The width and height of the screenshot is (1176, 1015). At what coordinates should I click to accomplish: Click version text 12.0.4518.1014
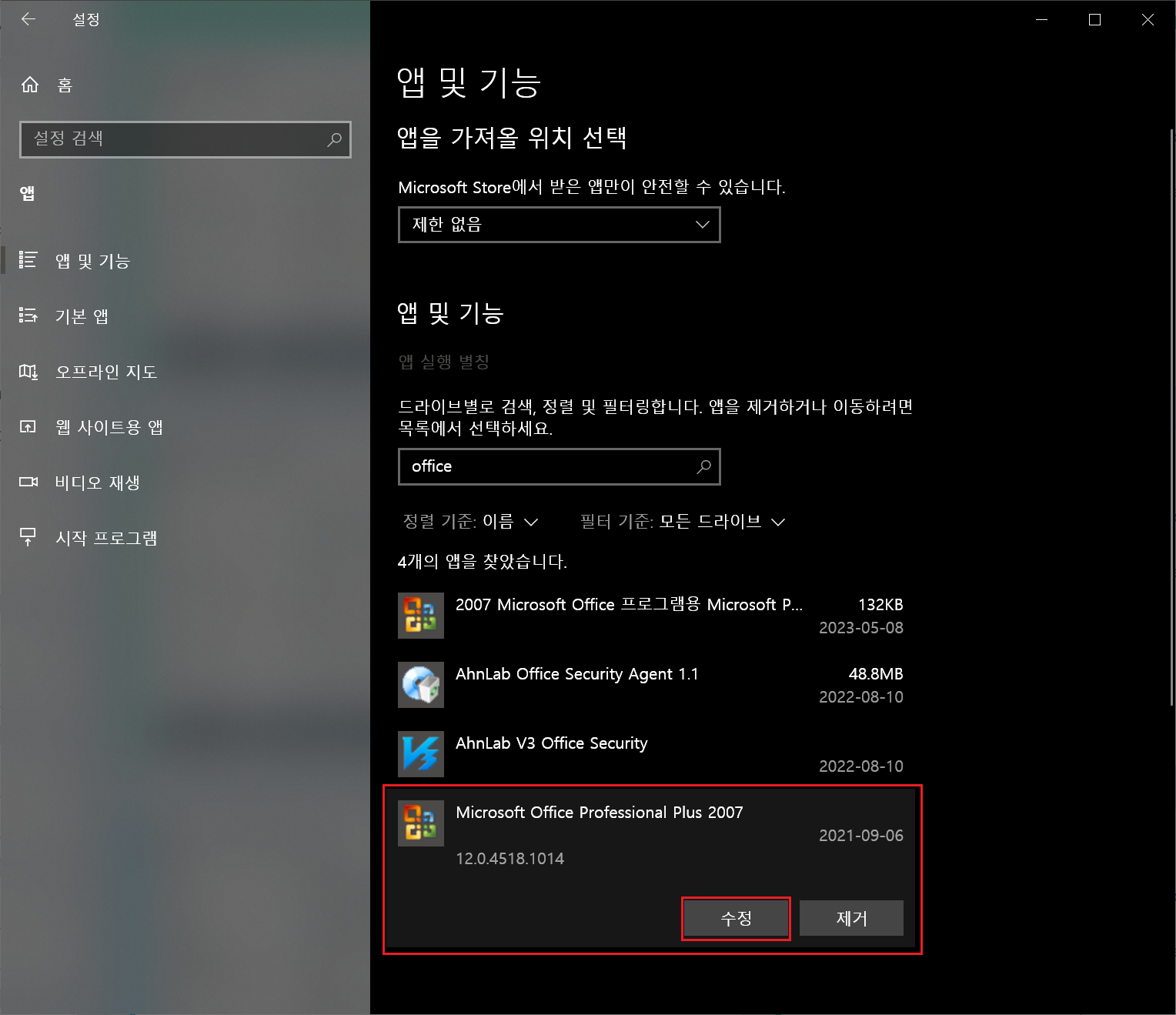[509, 859]
